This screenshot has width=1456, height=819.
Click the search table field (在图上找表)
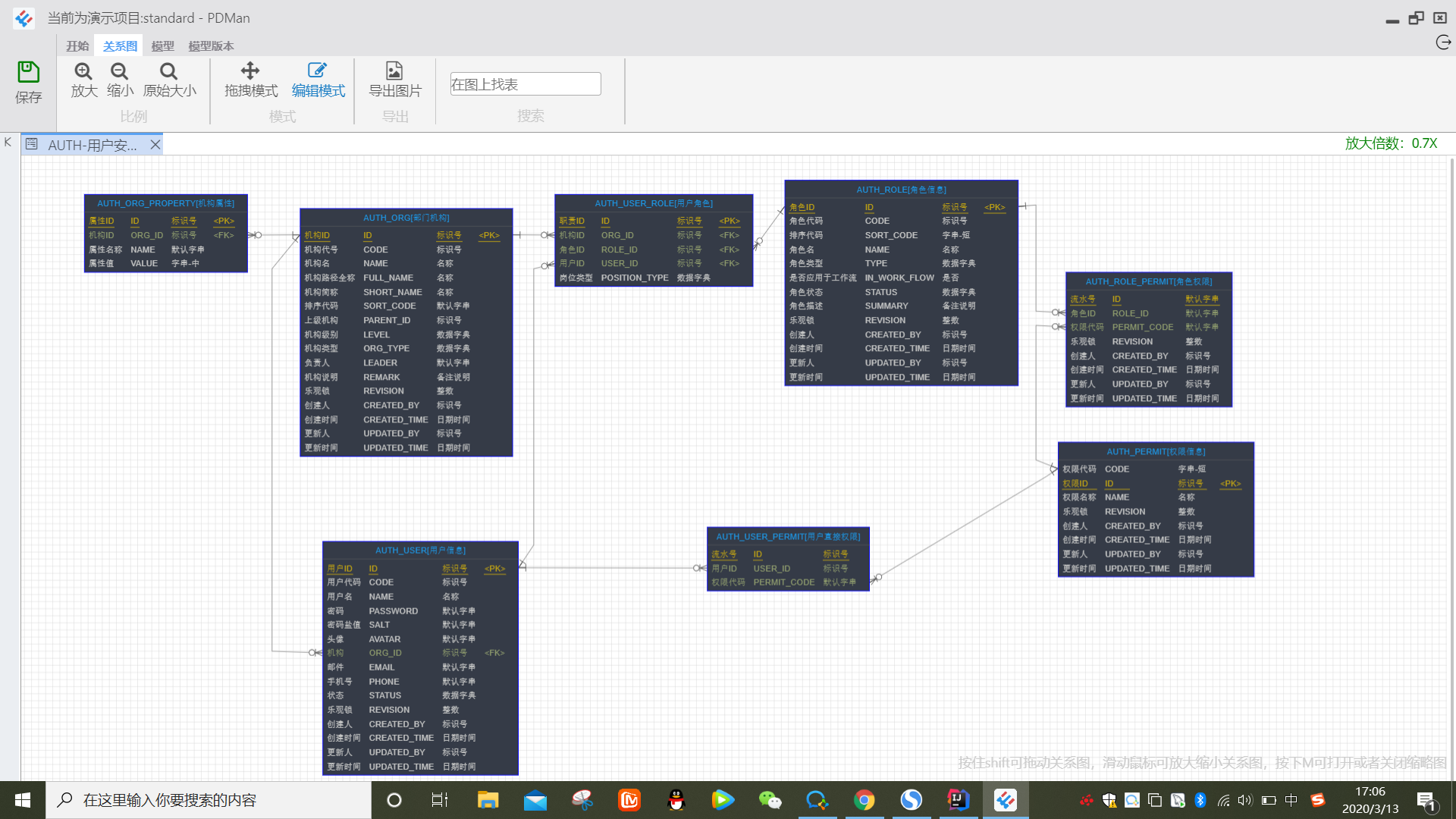(x=526, y=84)
